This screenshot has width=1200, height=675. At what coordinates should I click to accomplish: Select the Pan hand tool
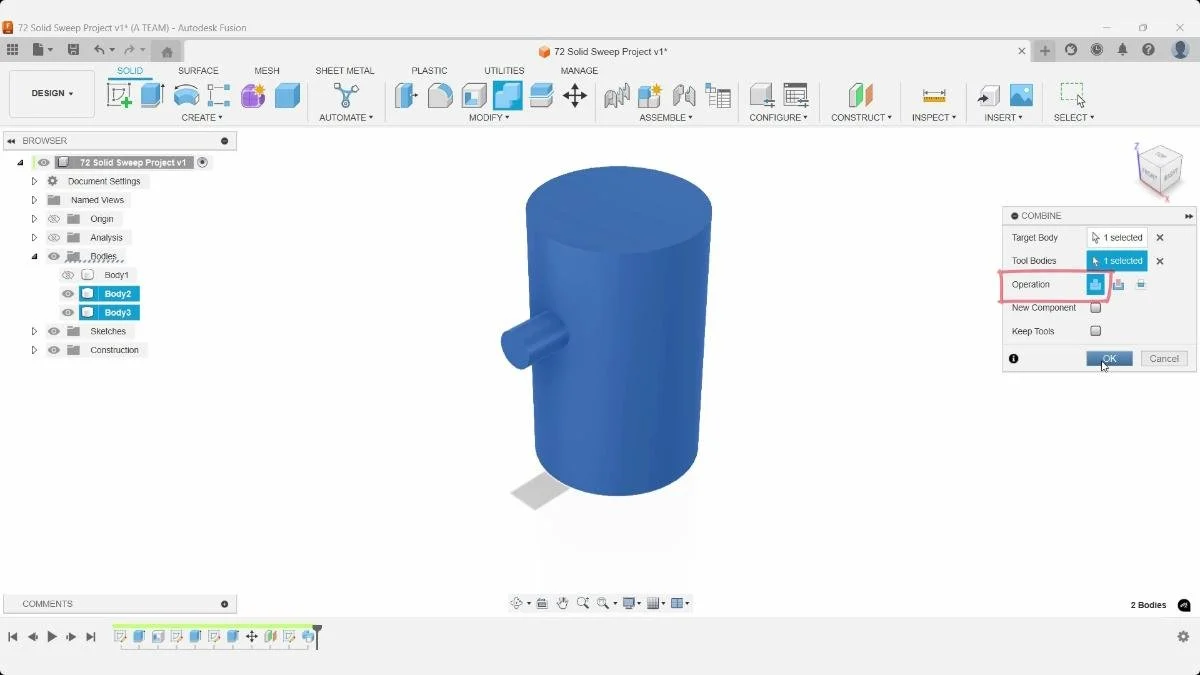point(562,603)
